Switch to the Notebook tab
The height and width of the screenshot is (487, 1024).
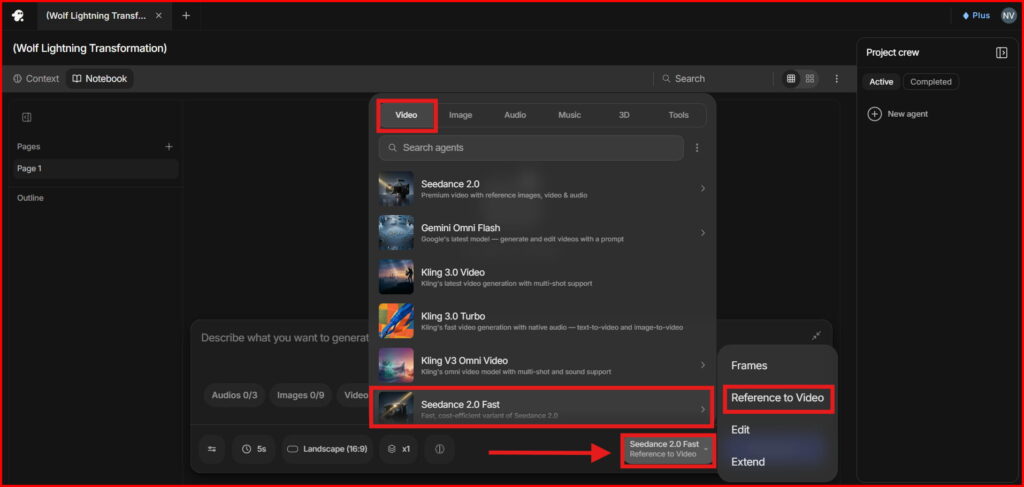pyautogui.click(x=100, y=78)
